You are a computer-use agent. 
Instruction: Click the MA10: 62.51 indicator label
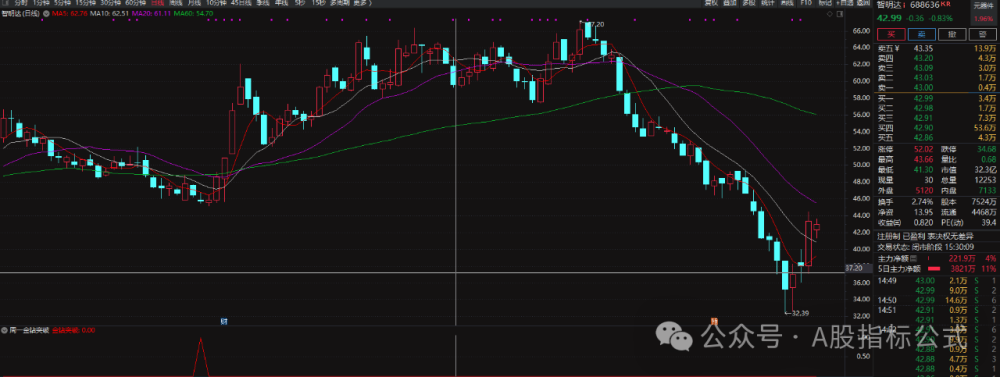(109, 13)
